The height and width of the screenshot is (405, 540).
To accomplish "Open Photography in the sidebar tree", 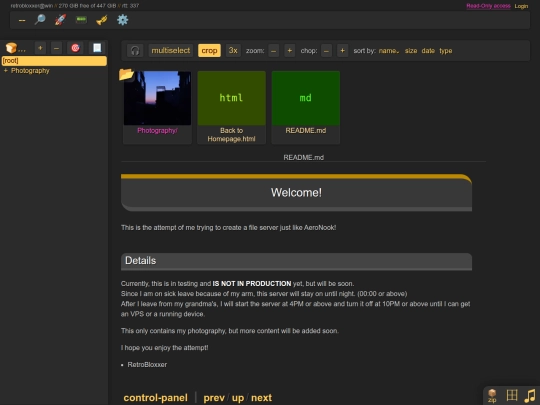I will (x=30, y=71).
